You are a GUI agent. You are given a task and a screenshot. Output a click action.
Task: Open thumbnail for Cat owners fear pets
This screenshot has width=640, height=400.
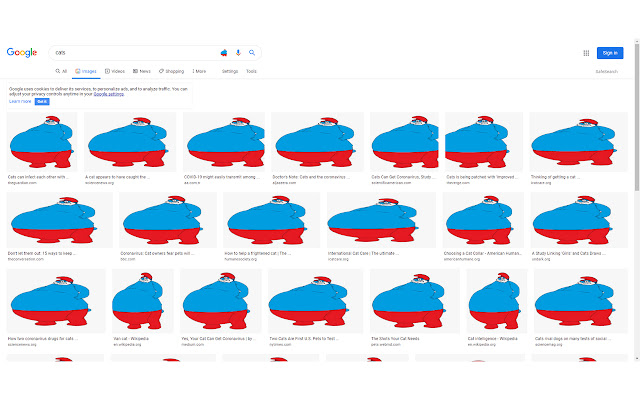[168, 220]
